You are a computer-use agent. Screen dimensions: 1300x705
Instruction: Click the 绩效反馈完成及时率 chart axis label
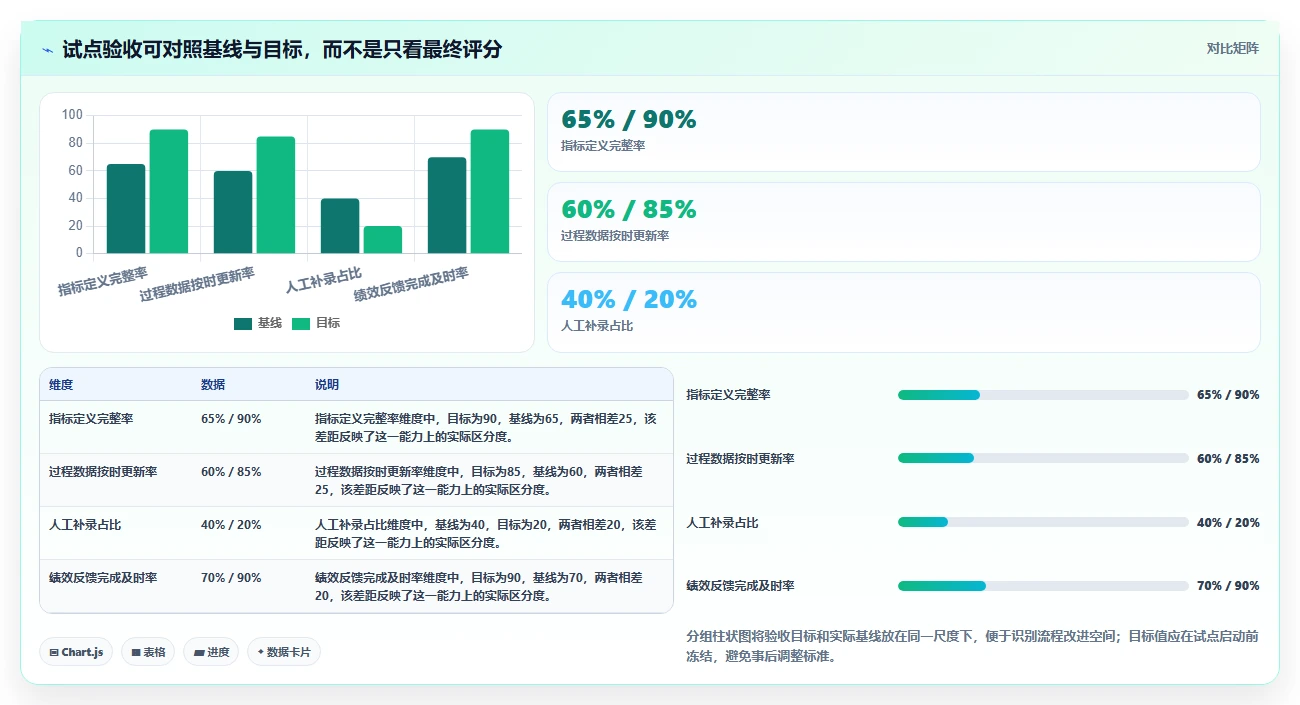pyautogui.click(x=411, y=284)
